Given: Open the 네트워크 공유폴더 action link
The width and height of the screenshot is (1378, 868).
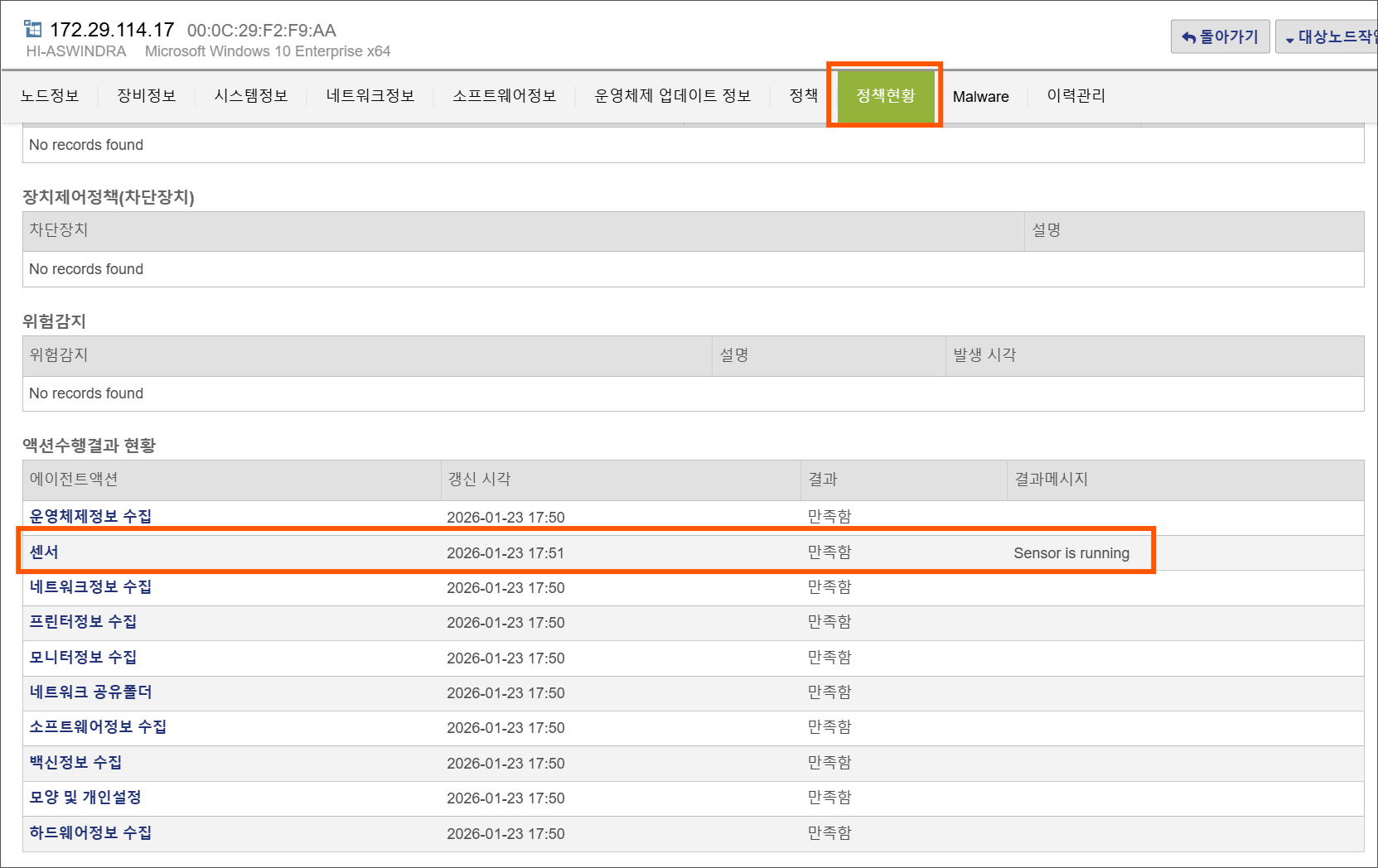Looking at the screenshot, I should tap(90, 692).
